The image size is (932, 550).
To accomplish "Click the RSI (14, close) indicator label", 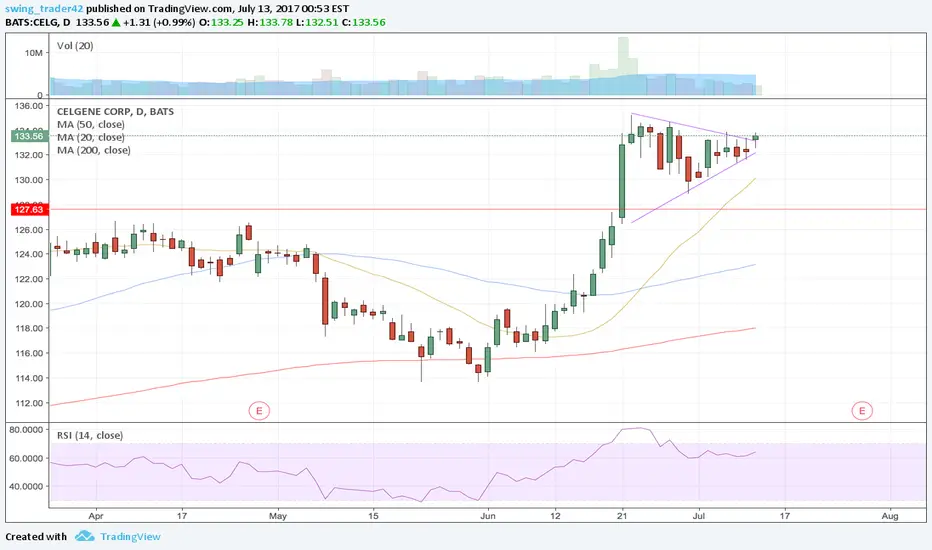I will (90, 435).
